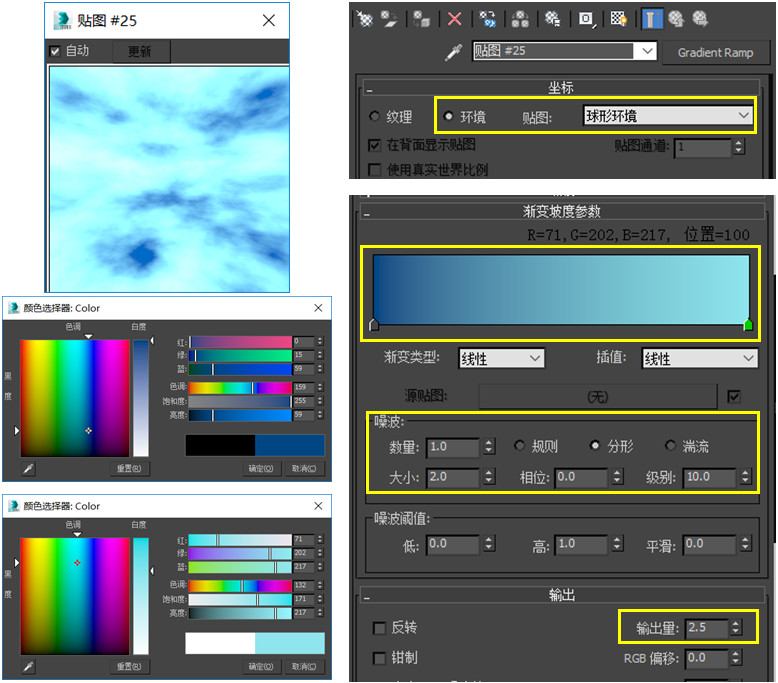Click the green gradient flag at position 100
This screenshot has height=683, width=778.
click(748, 325)
